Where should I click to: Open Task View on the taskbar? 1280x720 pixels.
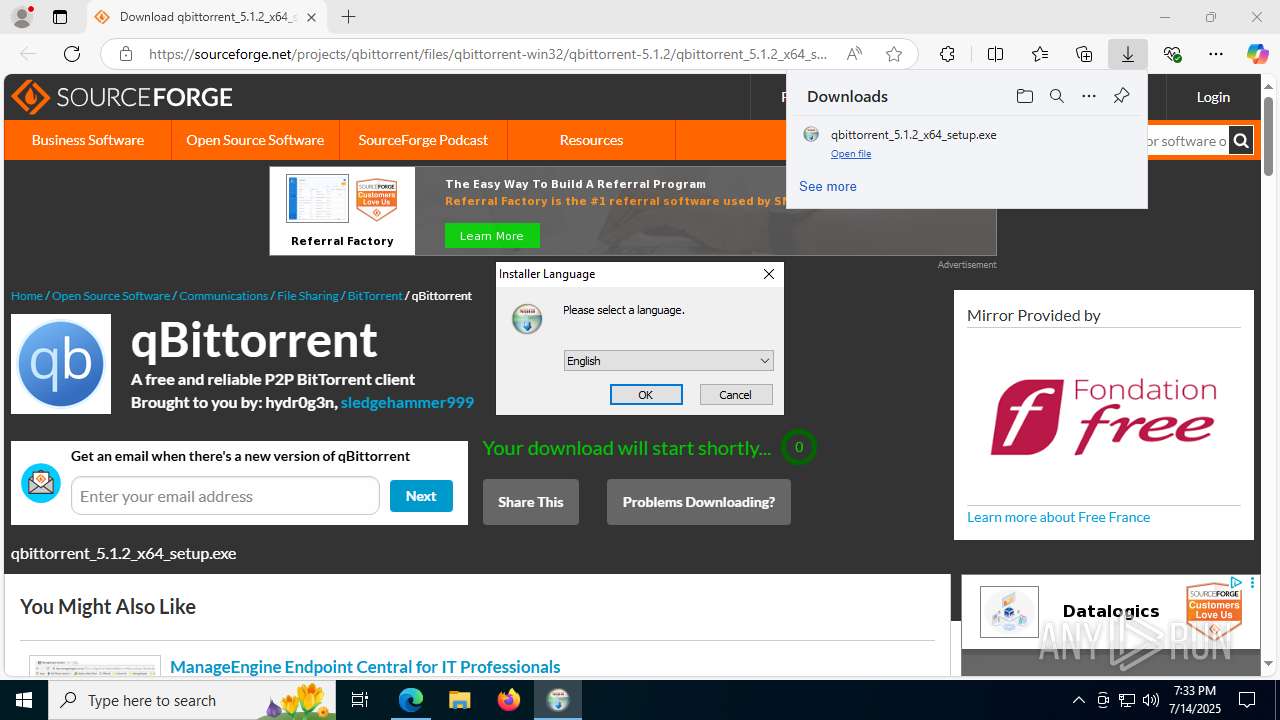[x=360, y=700]
